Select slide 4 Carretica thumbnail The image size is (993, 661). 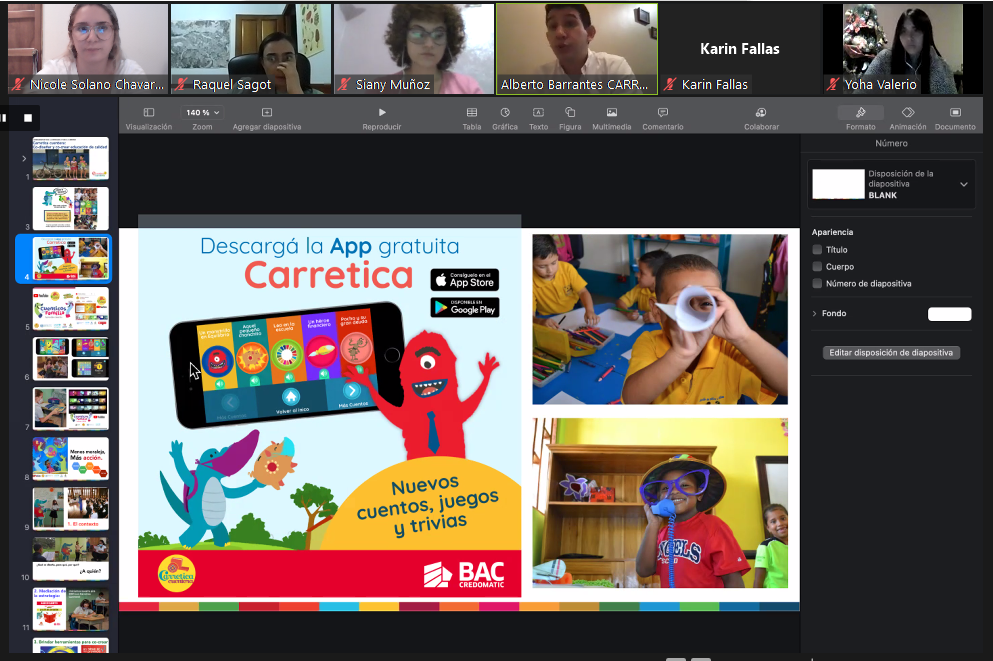pos(70,258)
